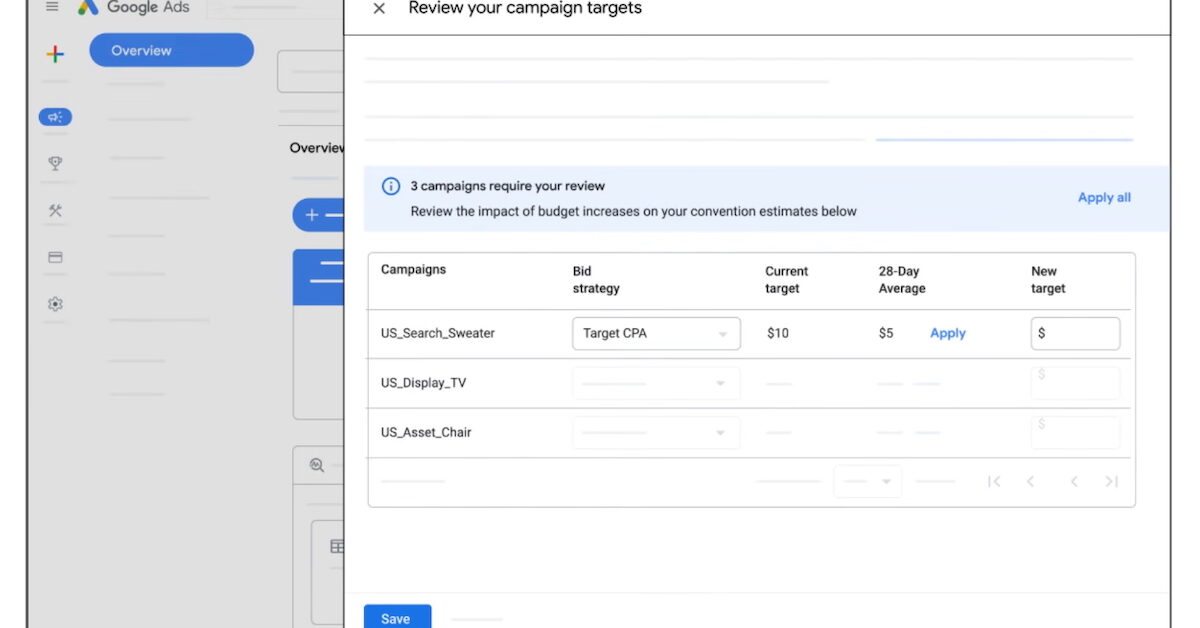This screenshot has height=628, width=1200.
Task: Click the multicolor plus create icon
Action: point(56,54)
